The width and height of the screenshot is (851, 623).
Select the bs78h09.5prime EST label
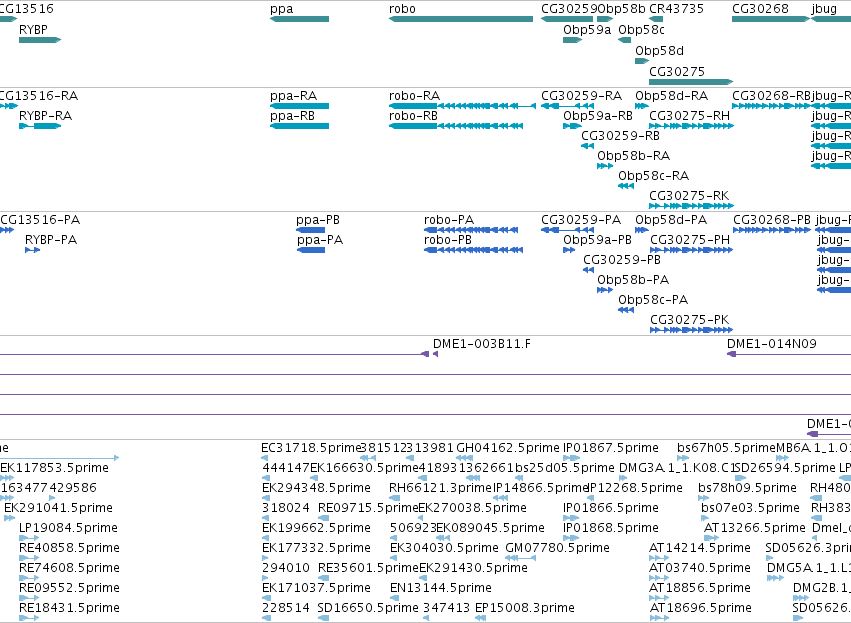[747, 488]
